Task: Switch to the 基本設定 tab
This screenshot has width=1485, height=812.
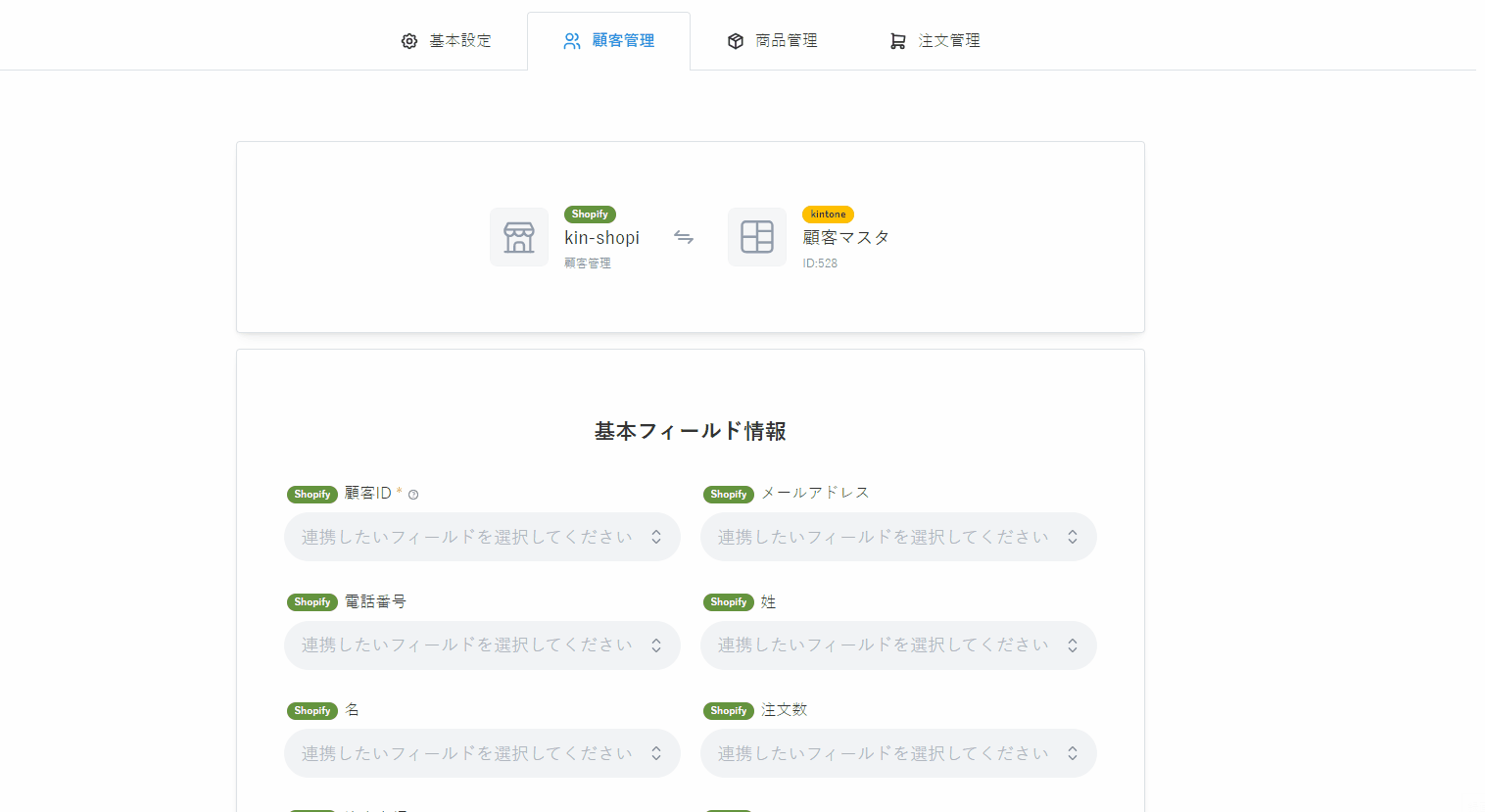Action: tap(459, 41)
